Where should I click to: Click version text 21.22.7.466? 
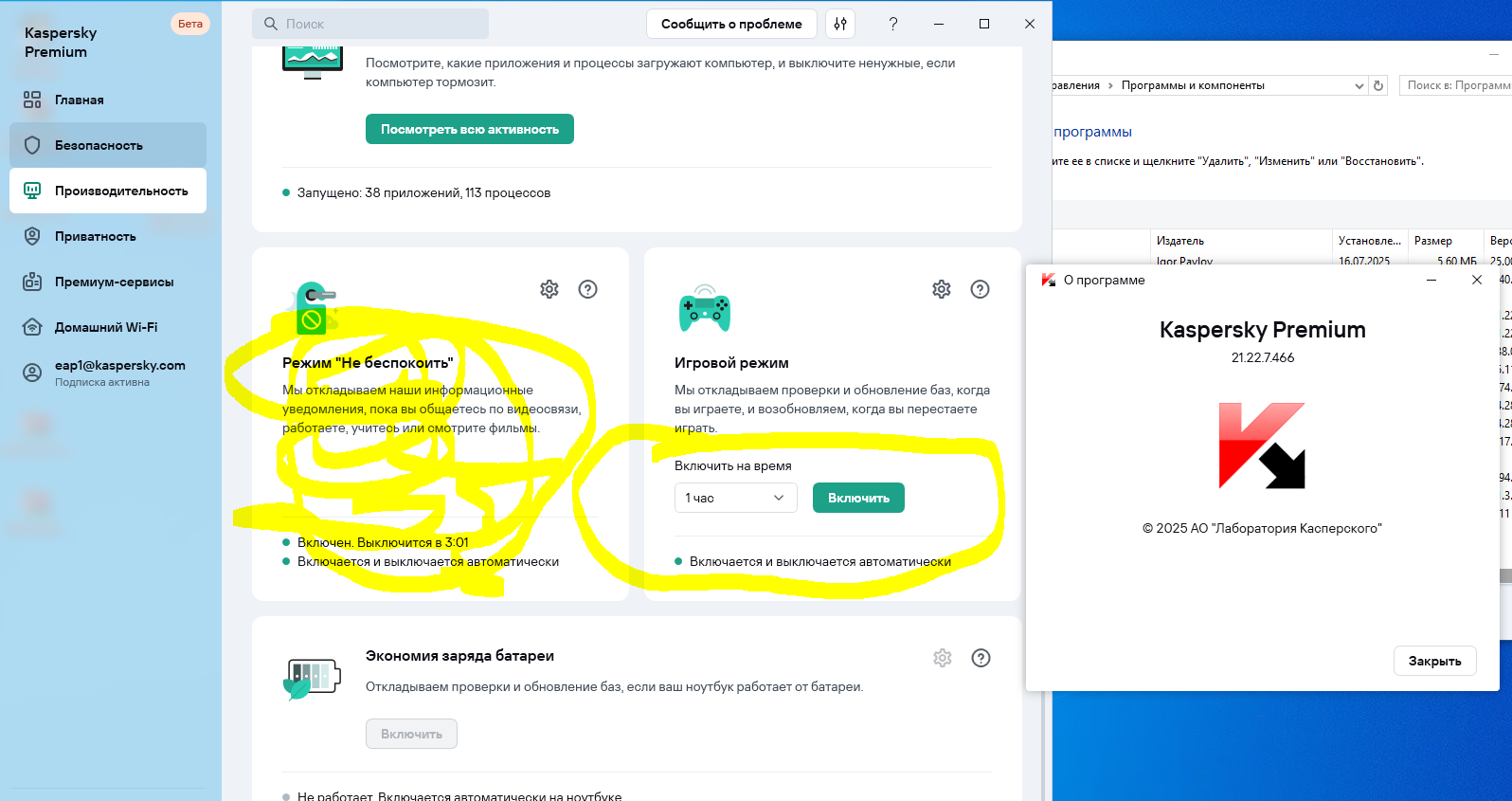pyautogui.click(x=1263, y=357)
